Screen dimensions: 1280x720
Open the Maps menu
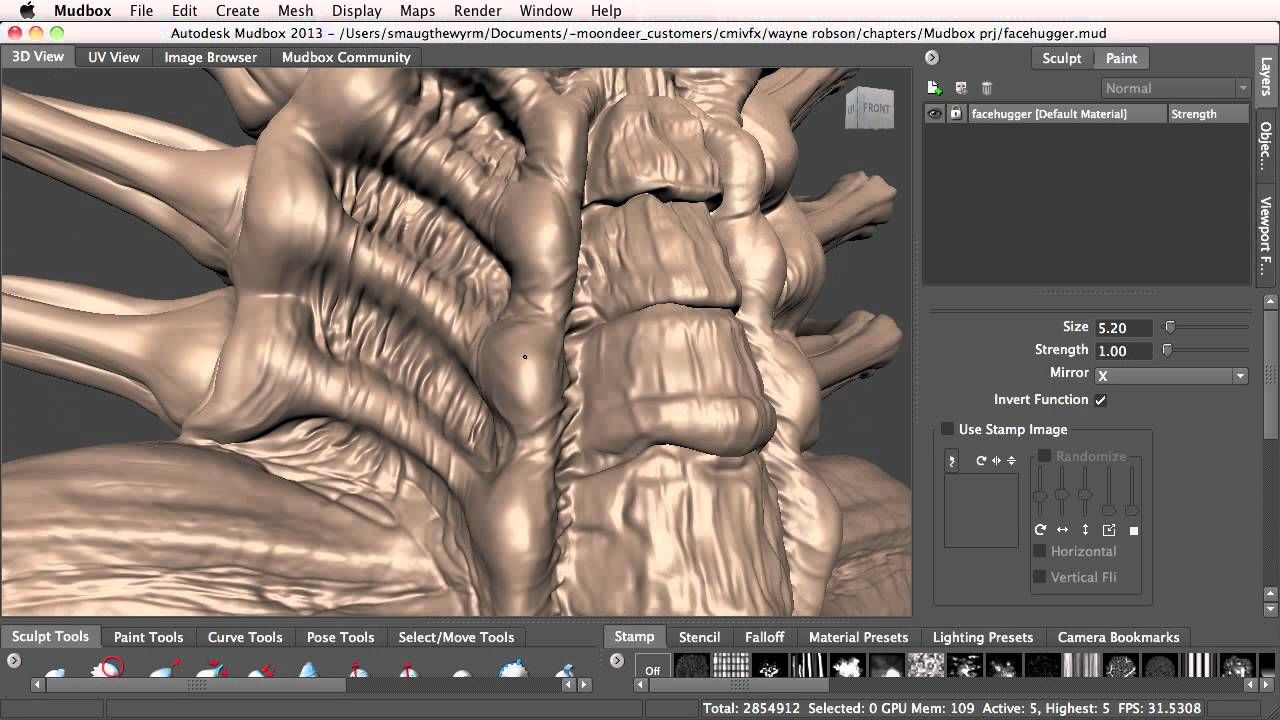(x=417, y=11)
